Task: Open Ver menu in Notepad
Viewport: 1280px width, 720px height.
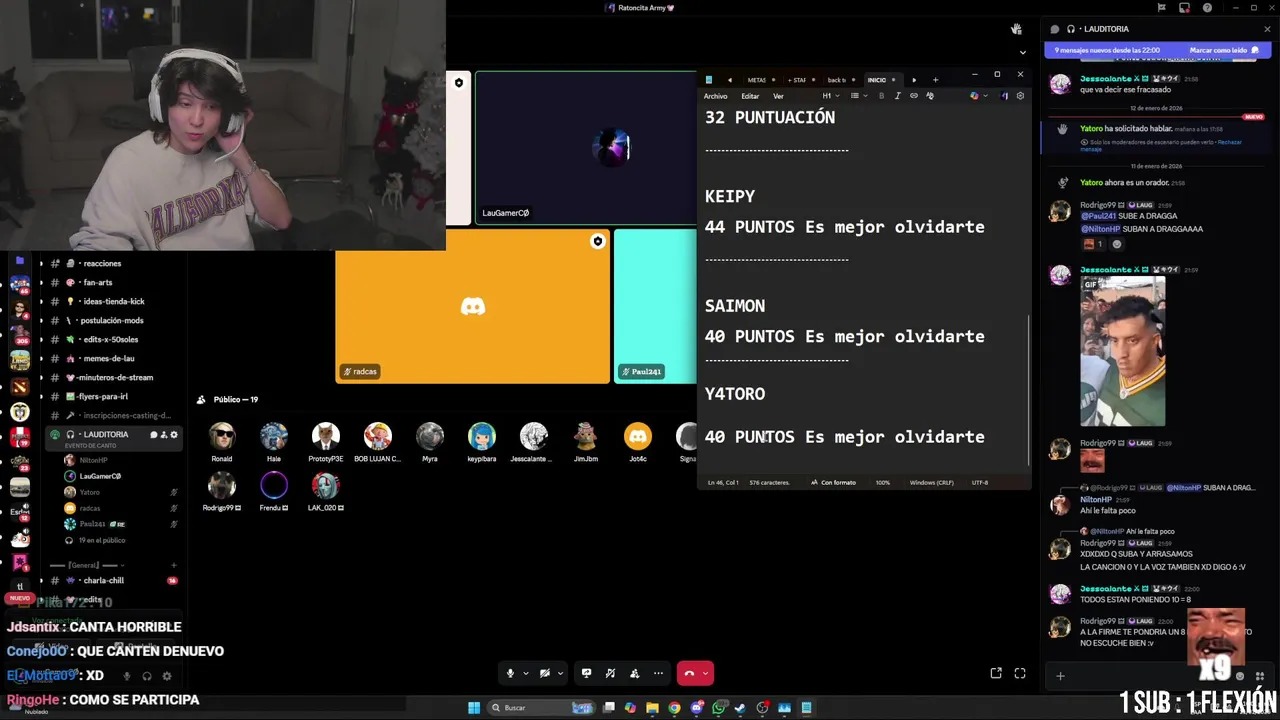Action: 778,96
